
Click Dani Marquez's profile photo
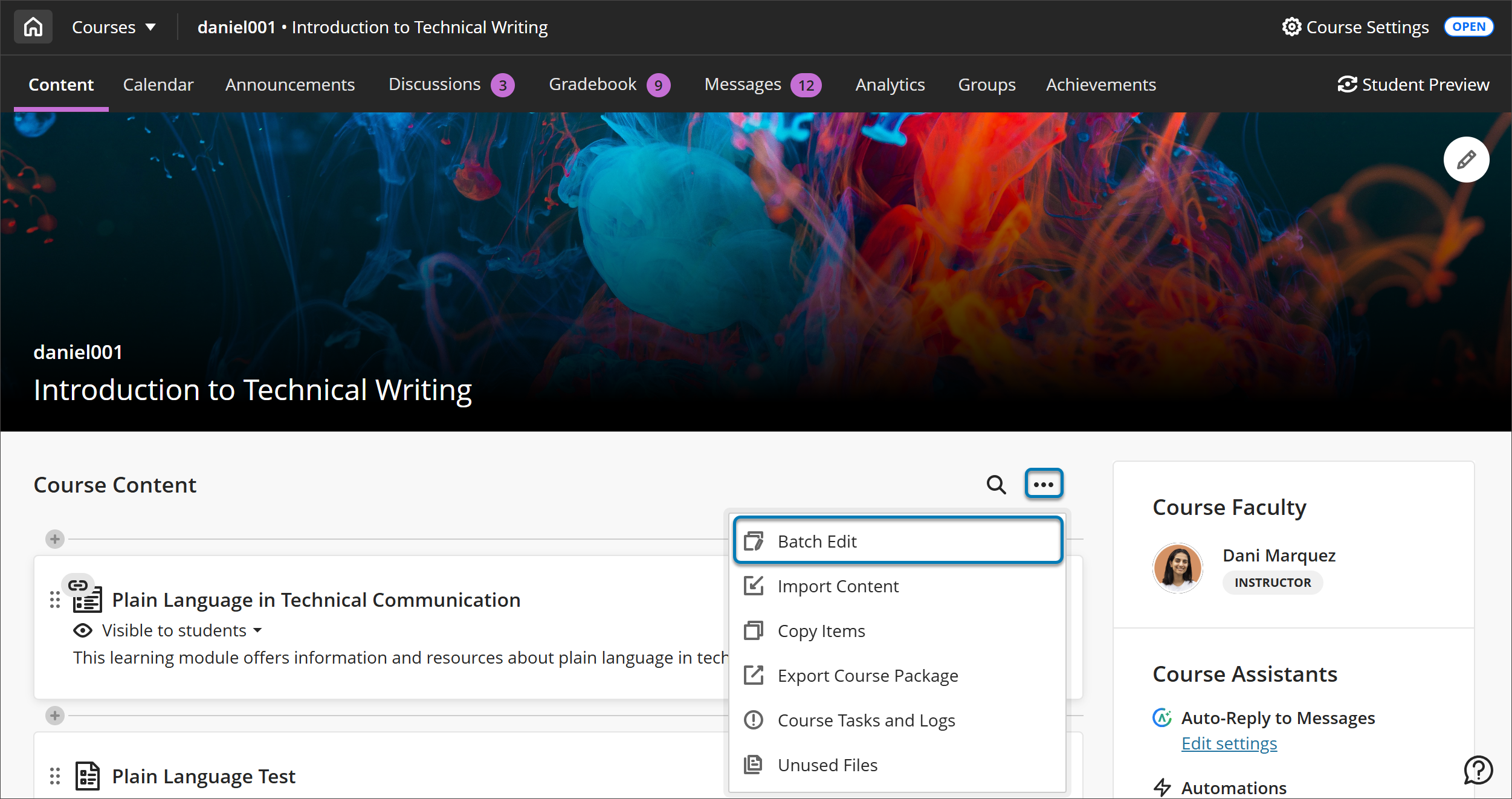pyautogui.click(x=1177, y=568)
